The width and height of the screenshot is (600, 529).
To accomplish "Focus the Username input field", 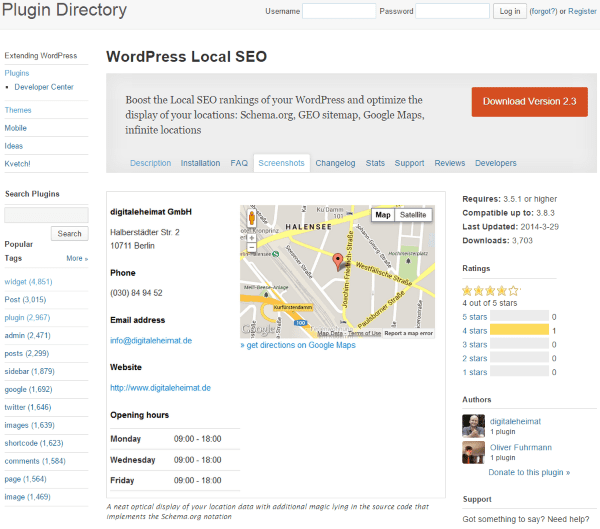I will pyautogui.click(x=339, y=11).
